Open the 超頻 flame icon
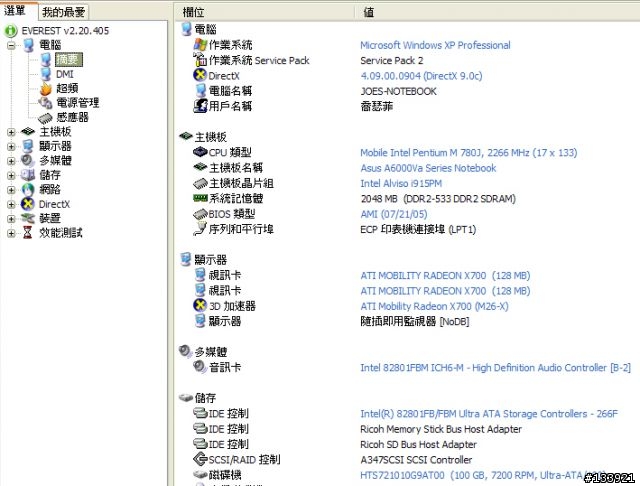The width and height of the screenshot is (640, 486). point(46,88)
